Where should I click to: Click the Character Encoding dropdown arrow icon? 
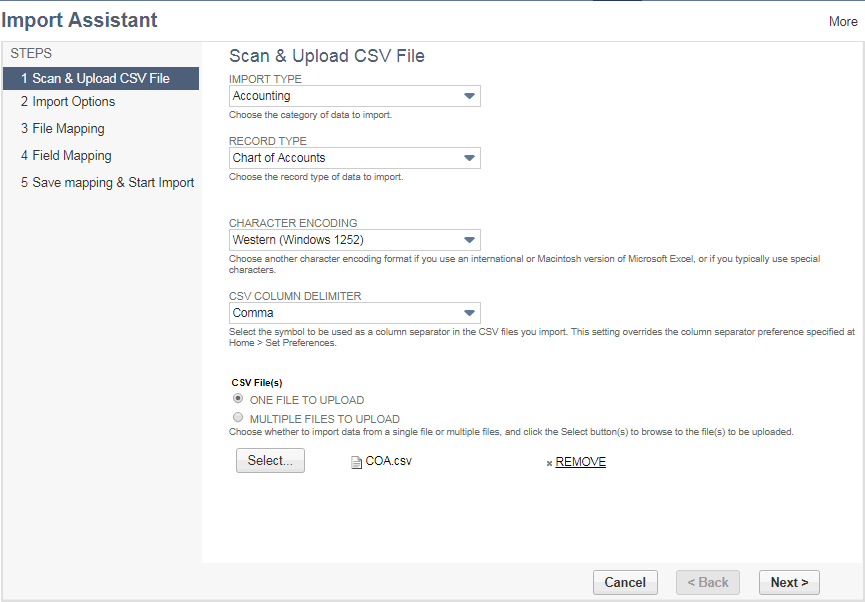tap(468, 240)
